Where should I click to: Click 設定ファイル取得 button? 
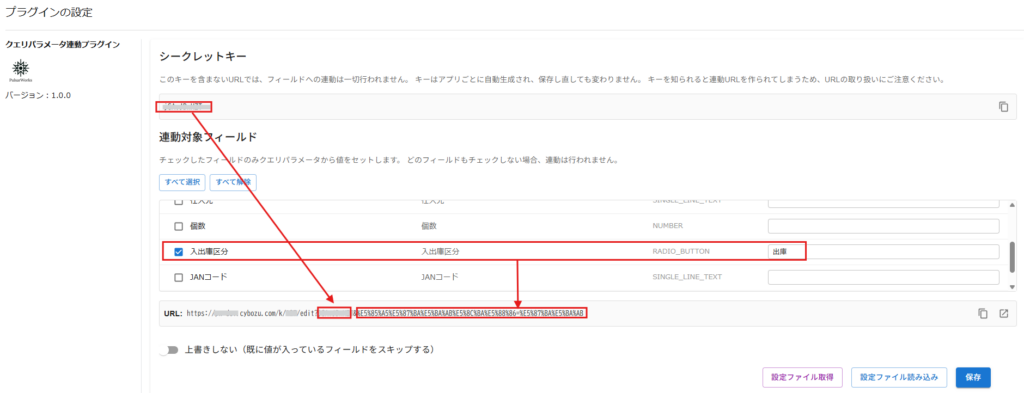802,377
